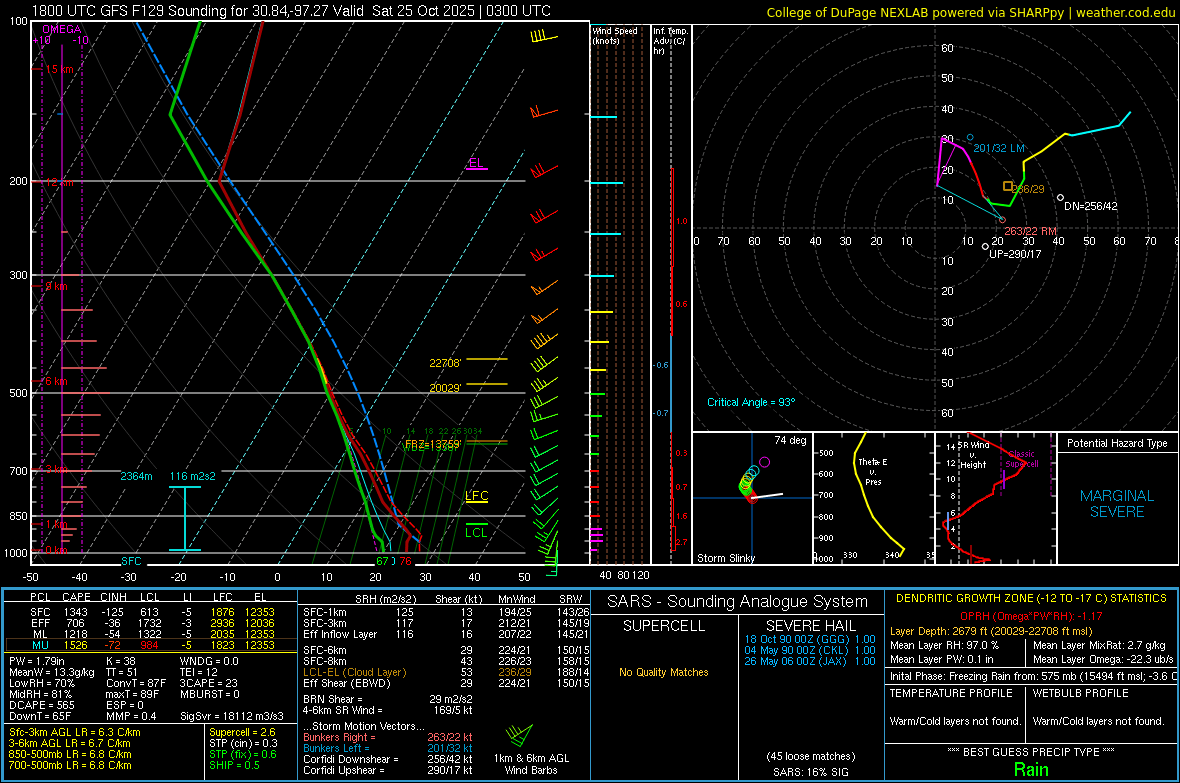Click the Corfidi Downshear = 256/42 kt line
Image resolution: width=1180 pixels, height=783 pixels.
click(x=388, y=759)
